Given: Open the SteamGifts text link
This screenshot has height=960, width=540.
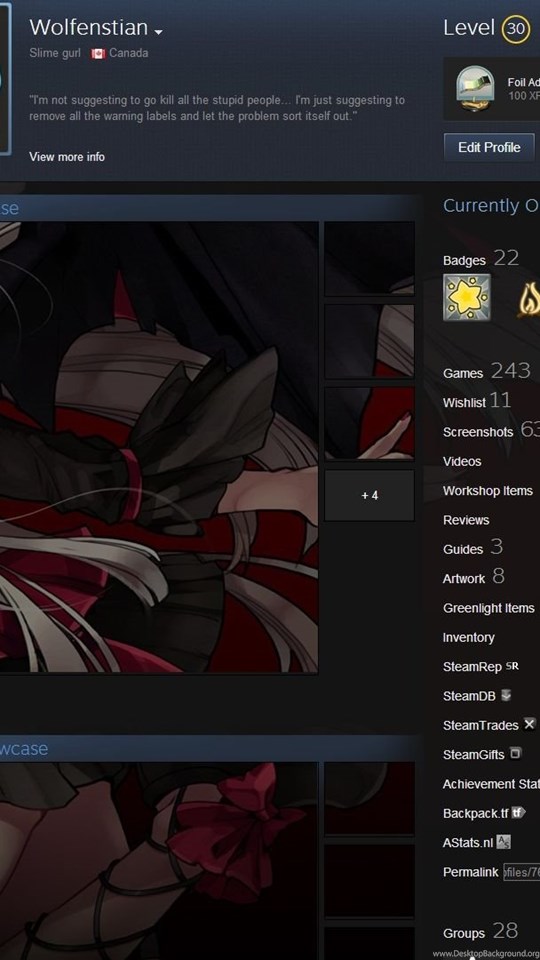Looking at the screenshot, I should pos(473,755).
